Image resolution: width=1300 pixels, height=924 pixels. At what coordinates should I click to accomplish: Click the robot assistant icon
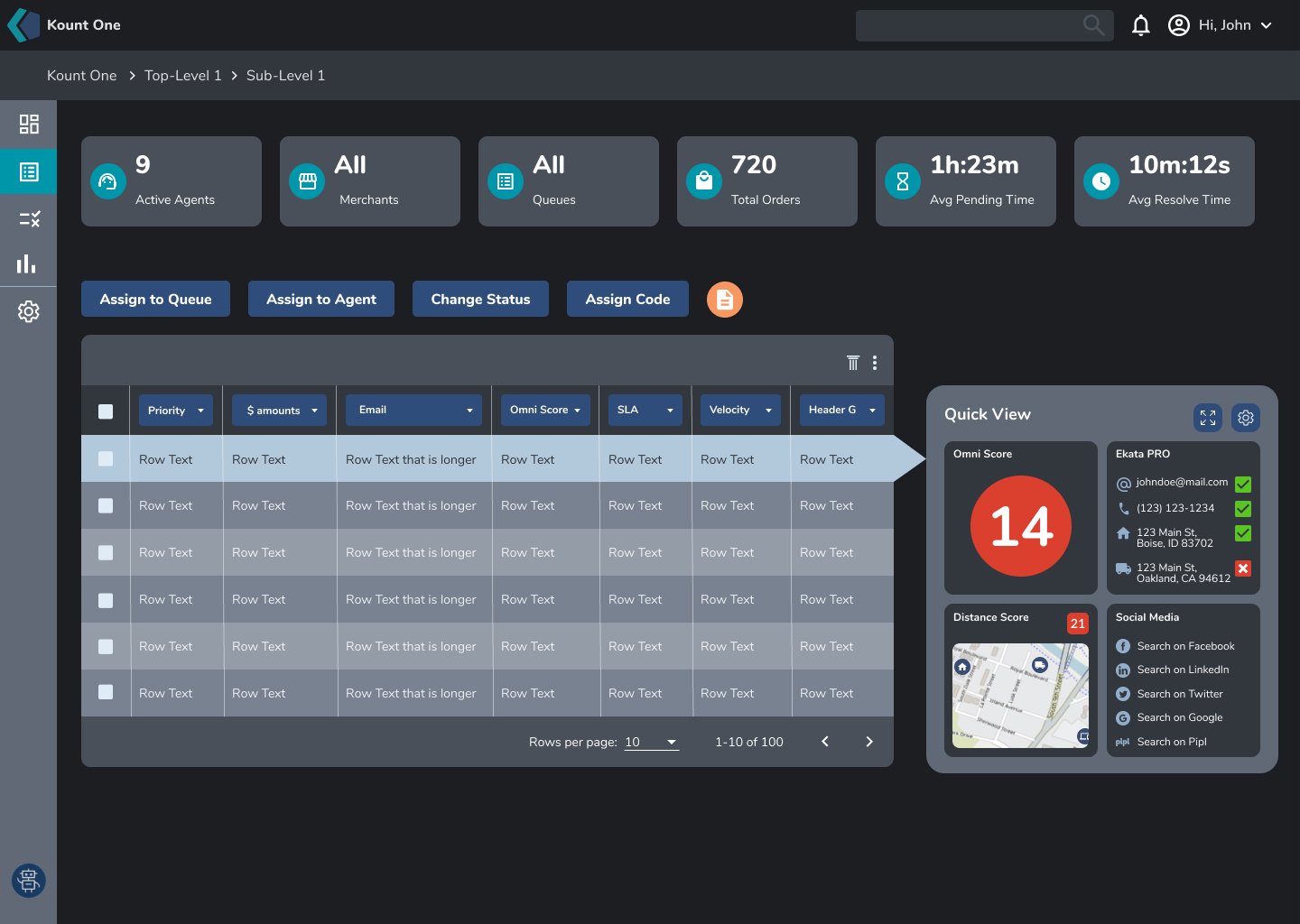29,880
